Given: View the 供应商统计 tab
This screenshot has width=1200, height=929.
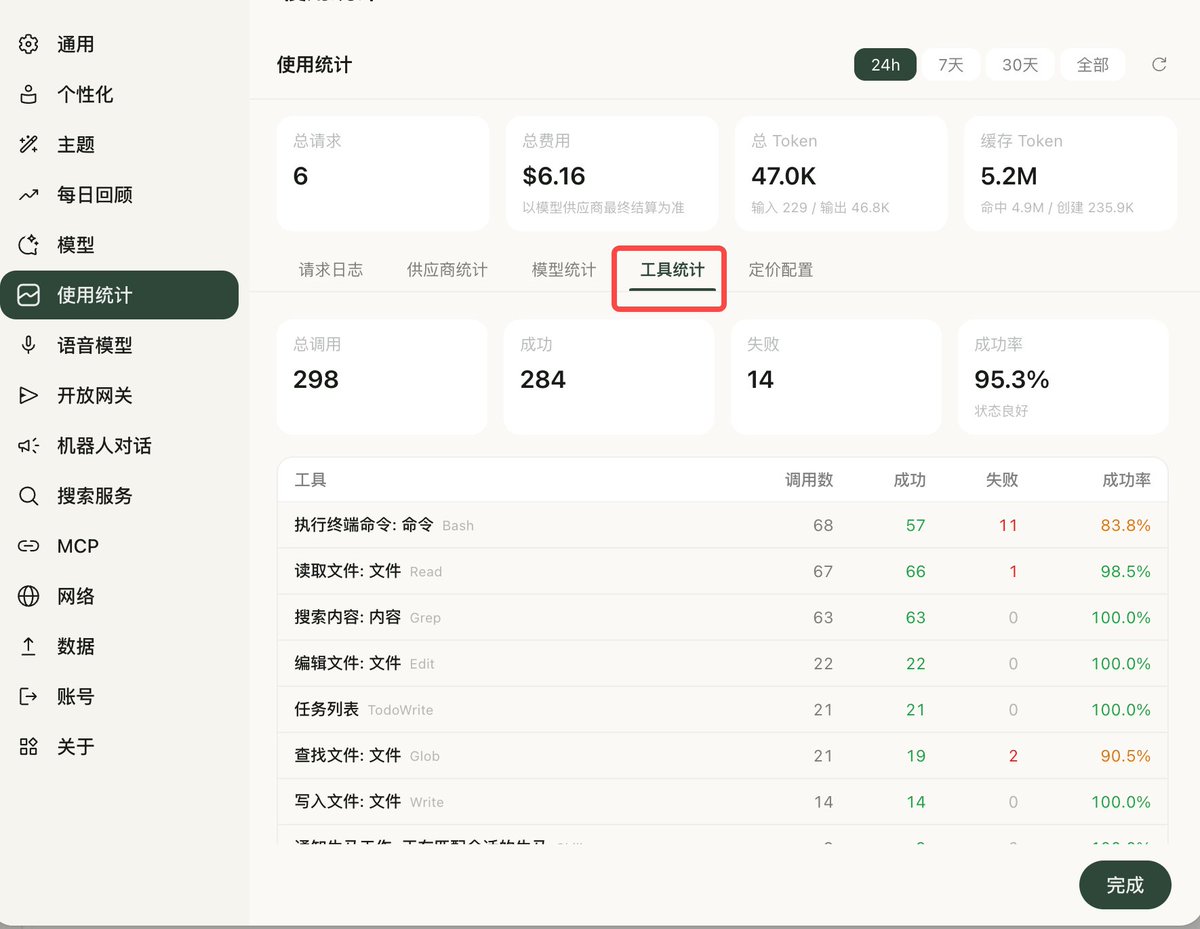Looking at the screenshot, I should tap(446, 269).
